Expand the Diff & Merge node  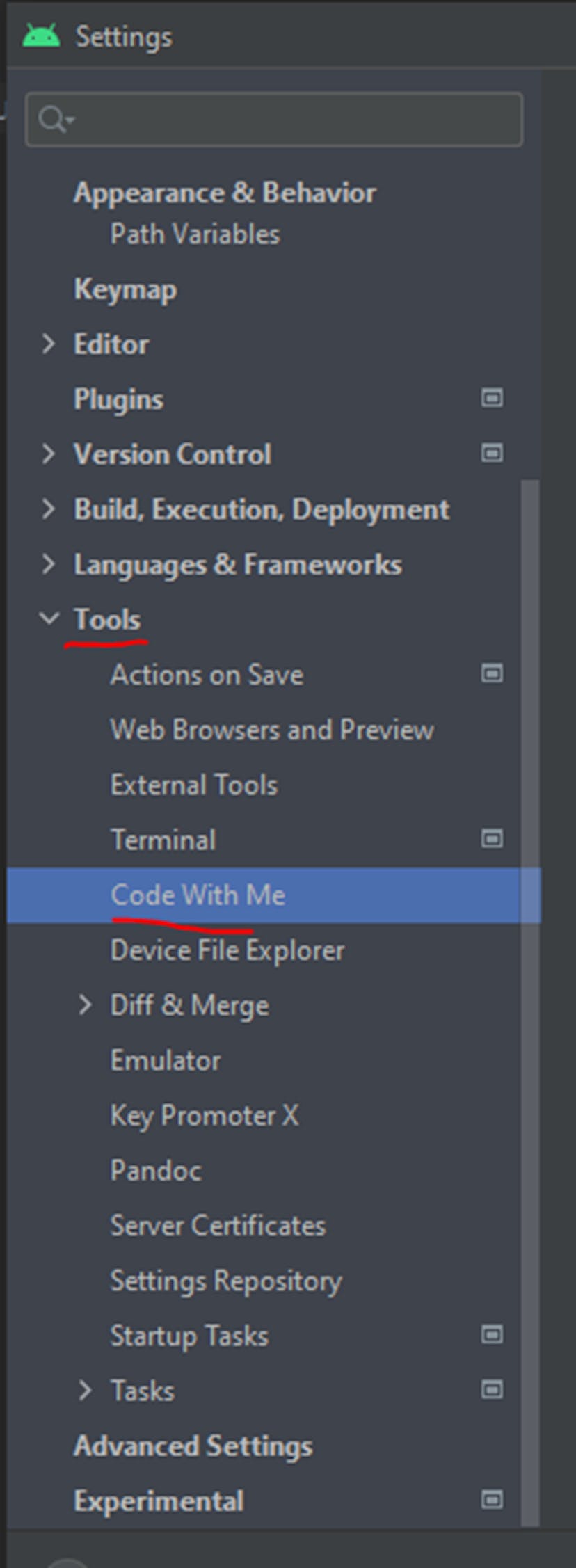point(85,1005)
